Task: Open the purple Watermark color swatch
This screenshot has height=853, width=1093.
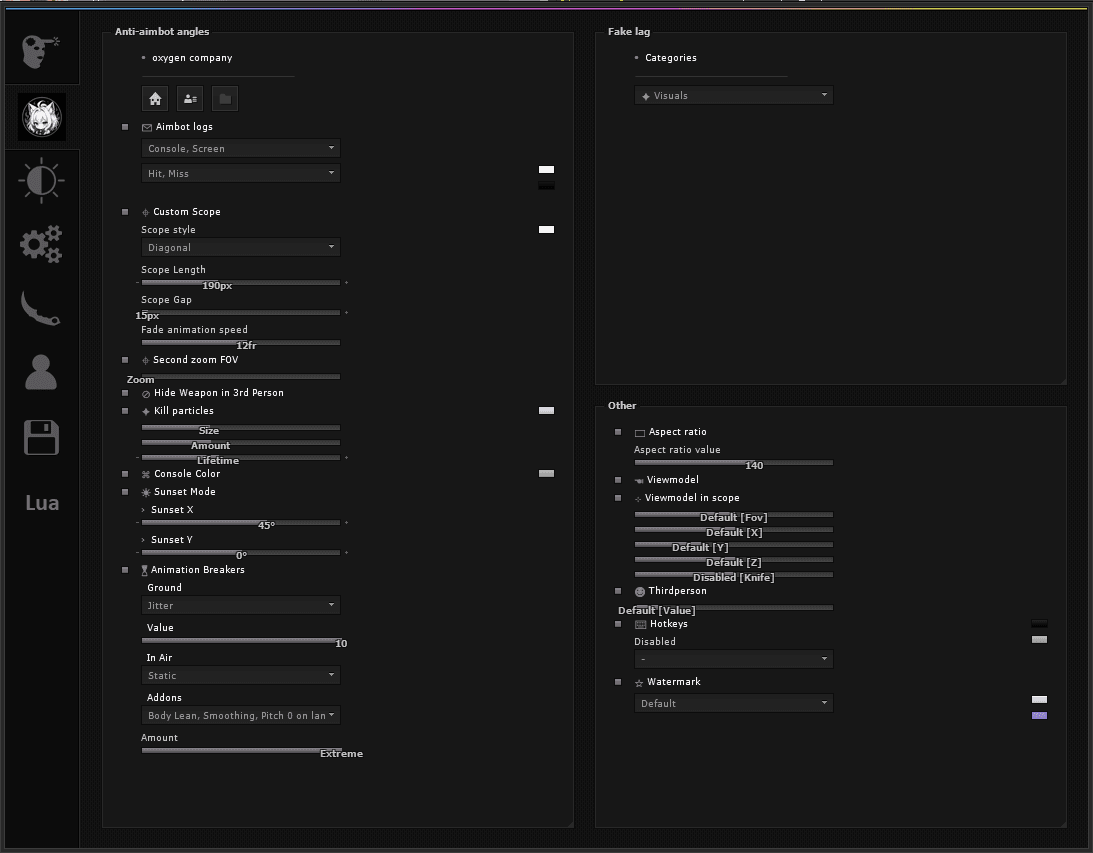Action: click(1039, 715)
